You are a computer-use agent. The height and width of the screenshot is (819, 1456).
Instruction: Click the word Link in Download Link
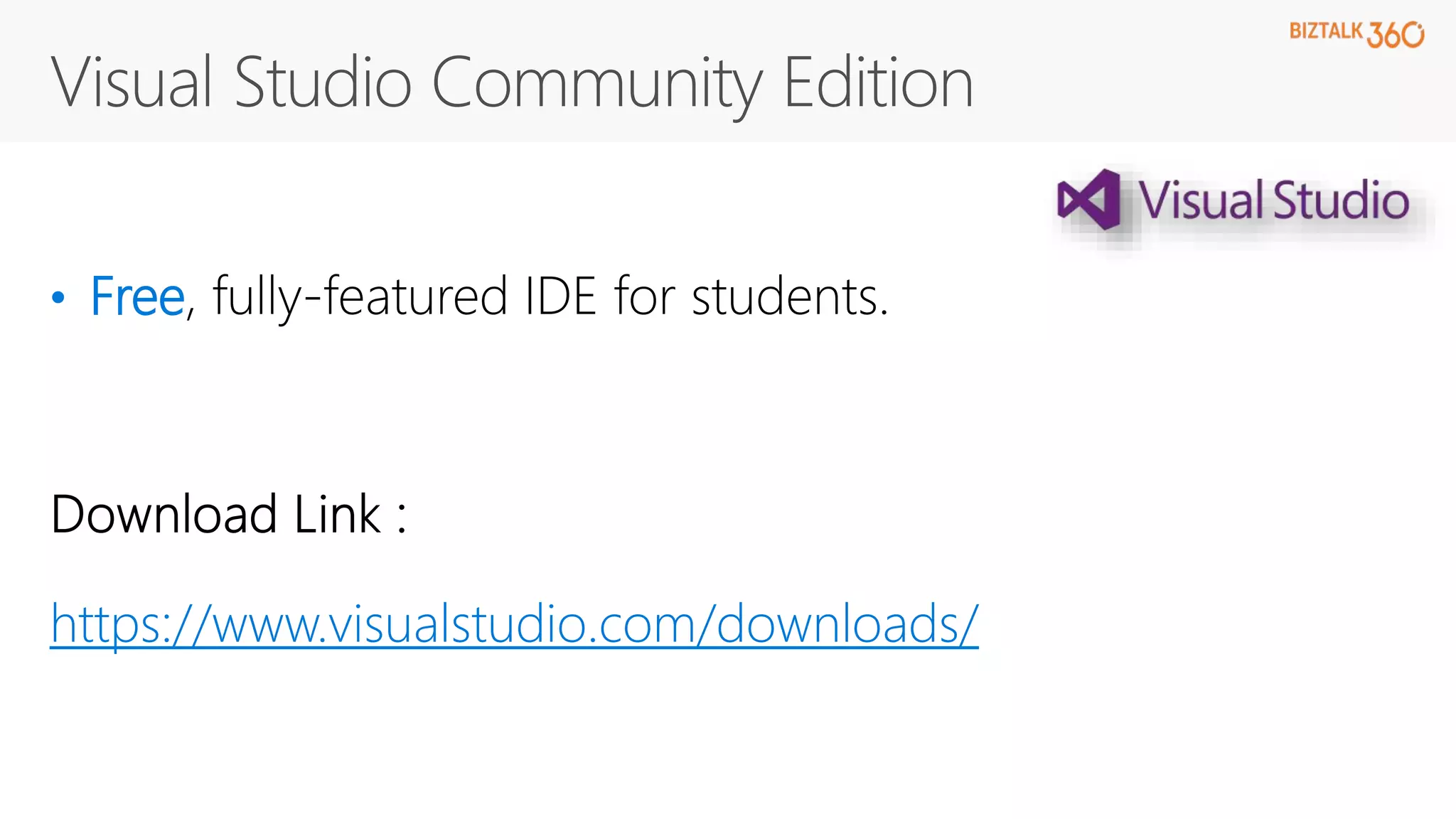(338, 514)
